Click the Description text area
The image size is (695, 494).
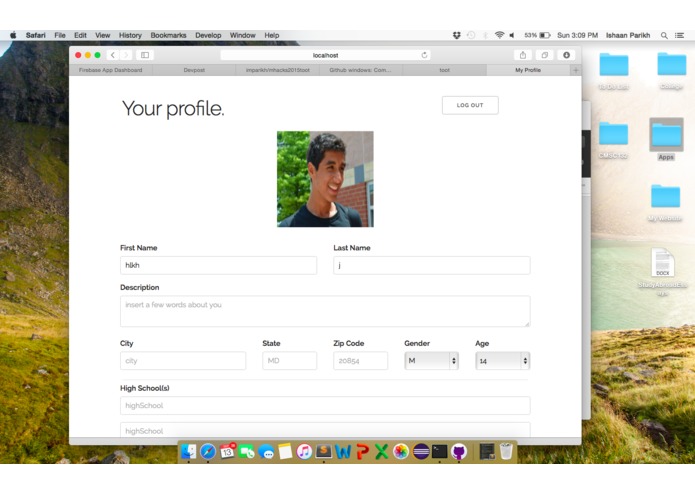tap(325, 311)
